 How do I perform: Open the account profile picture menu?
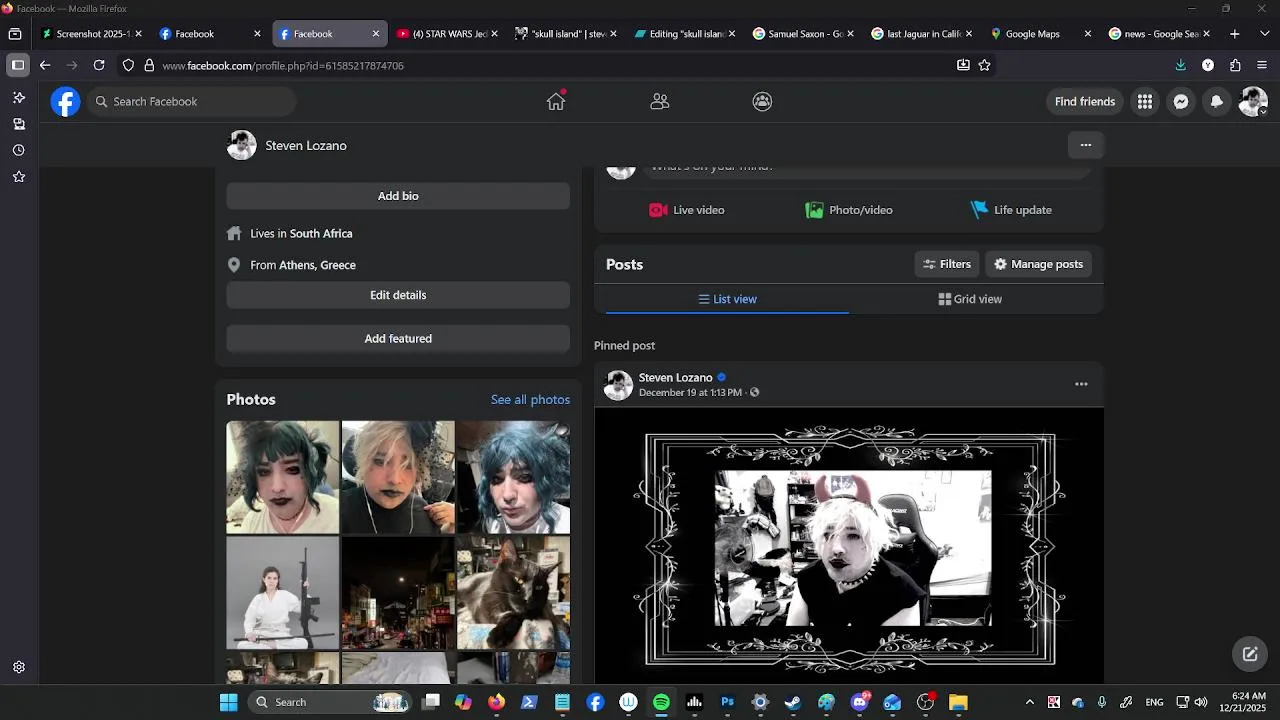1253,101
